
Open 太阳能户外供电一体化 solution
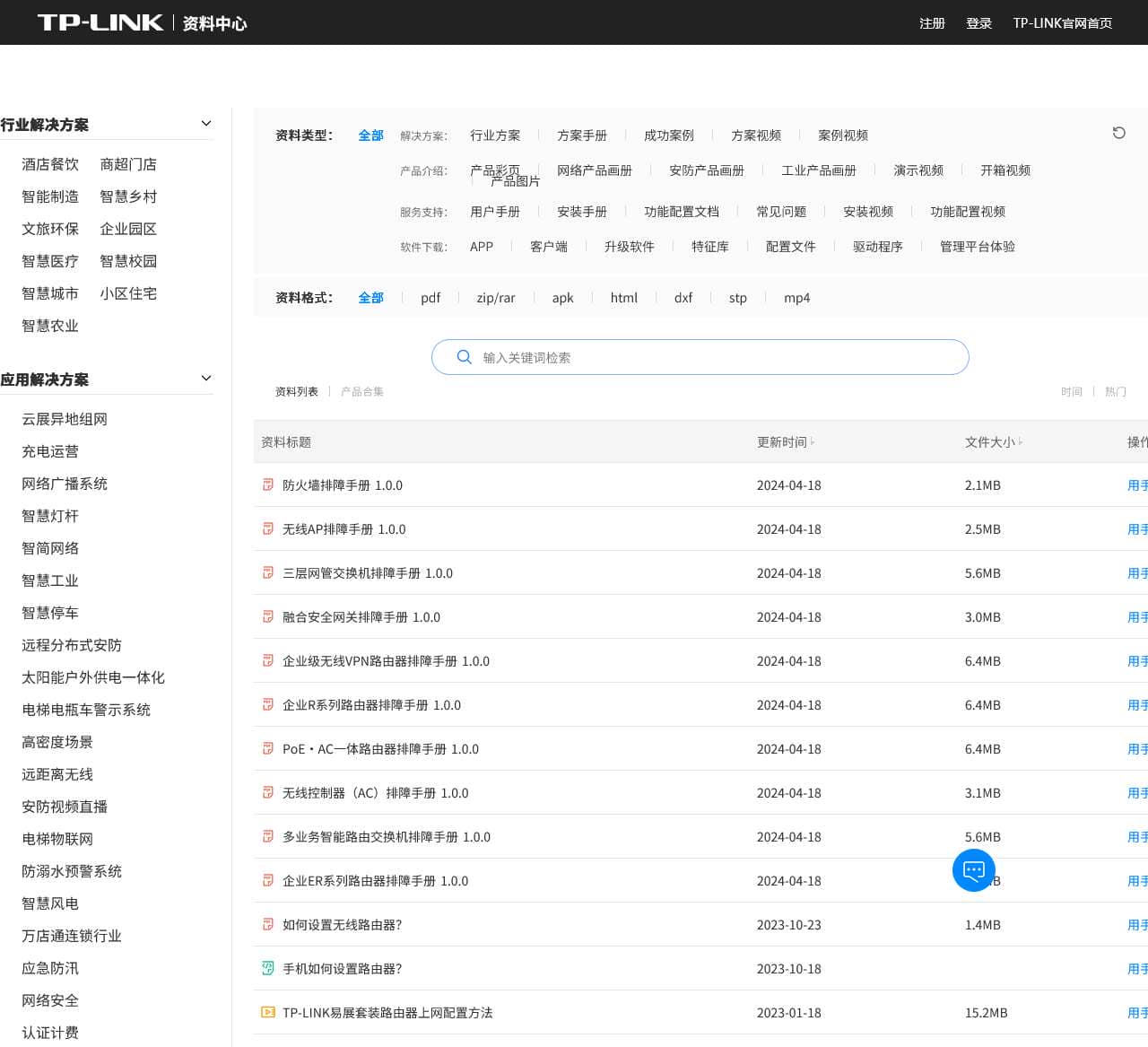(x=93, y=677)
